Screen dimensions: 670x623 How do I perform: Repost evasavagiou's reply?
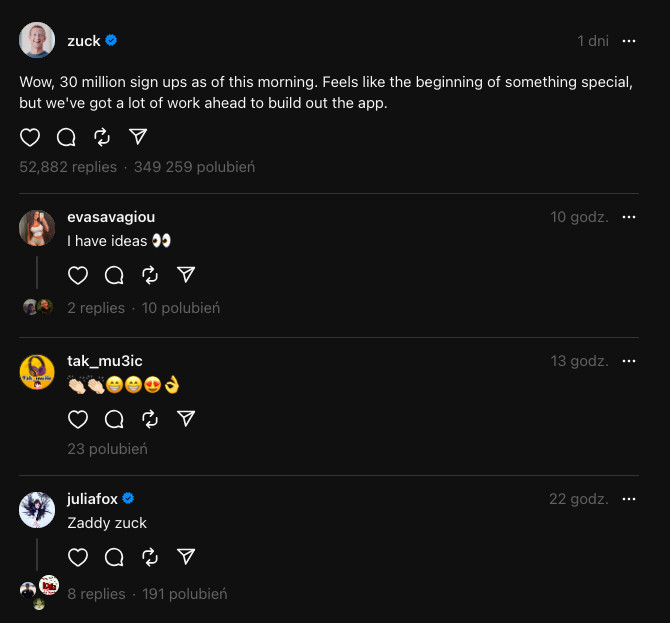tap(150, 275)
